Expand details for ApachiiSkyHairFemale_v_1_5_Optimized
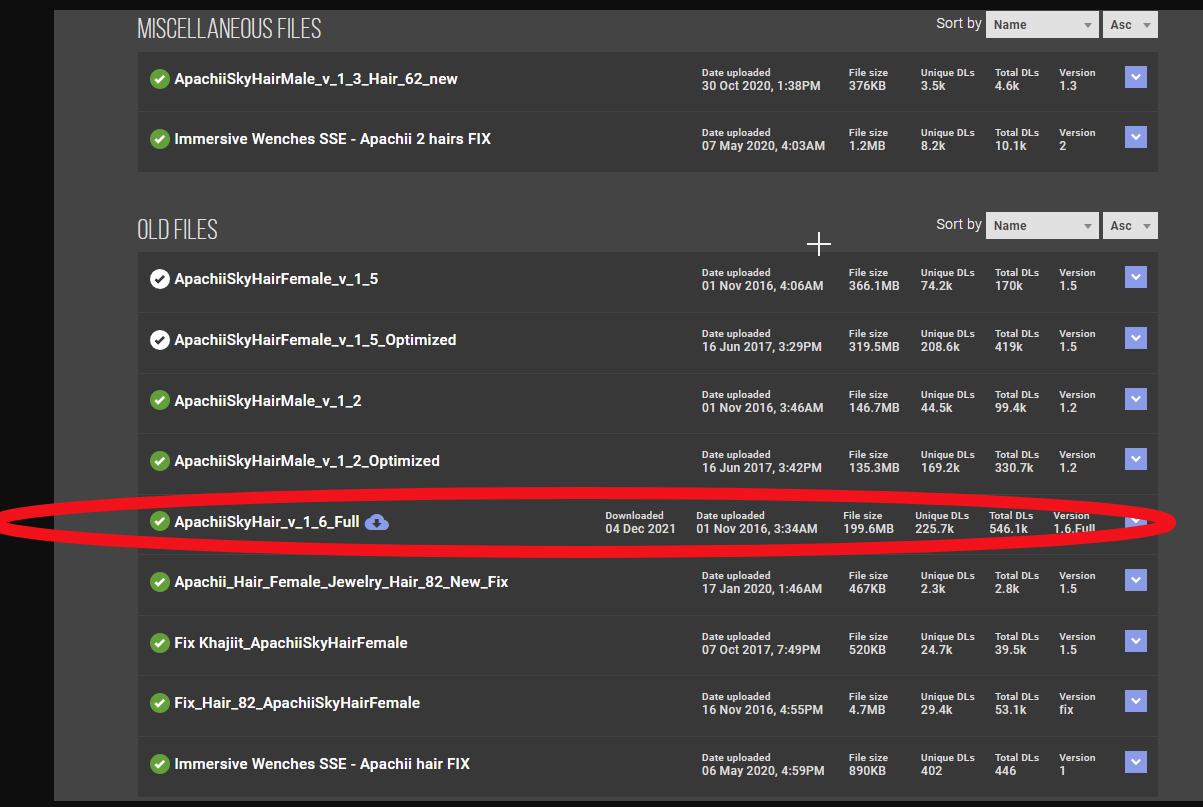The image size is (1203, 807). tap(1135, 339)
